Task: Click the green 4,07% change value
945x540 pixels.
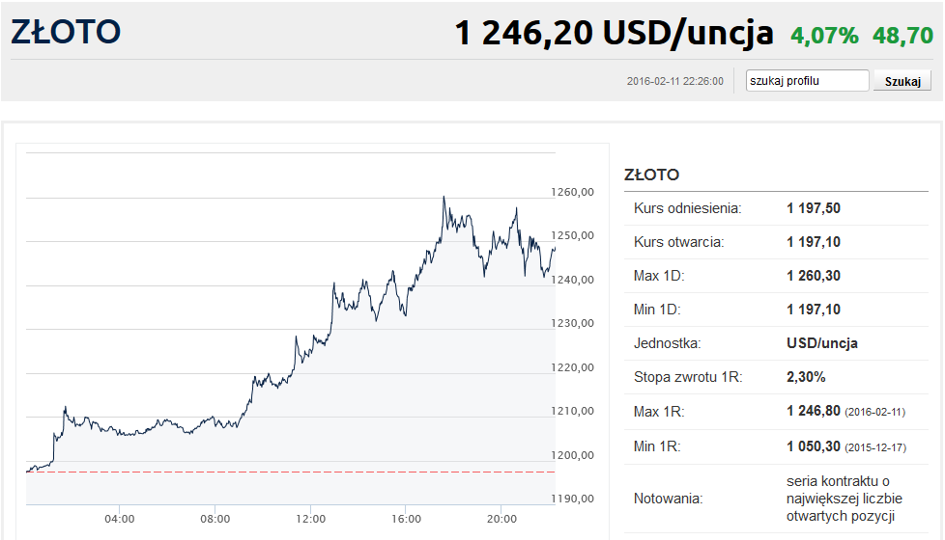Action: click(824, 35)
